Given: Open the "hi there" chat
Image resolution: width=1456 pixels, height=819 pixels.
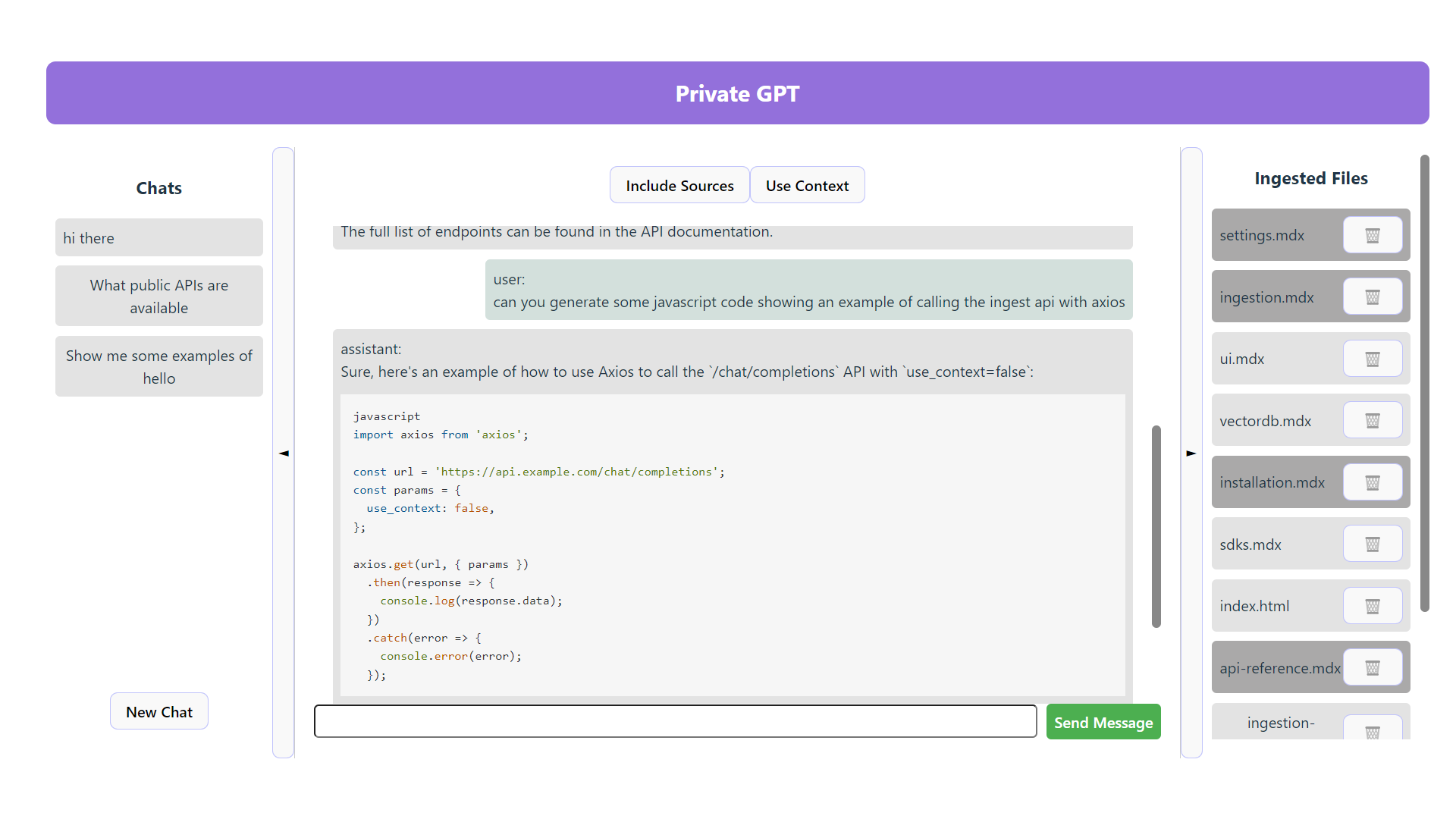Looking at the screenshot, I should click(158, 238).
